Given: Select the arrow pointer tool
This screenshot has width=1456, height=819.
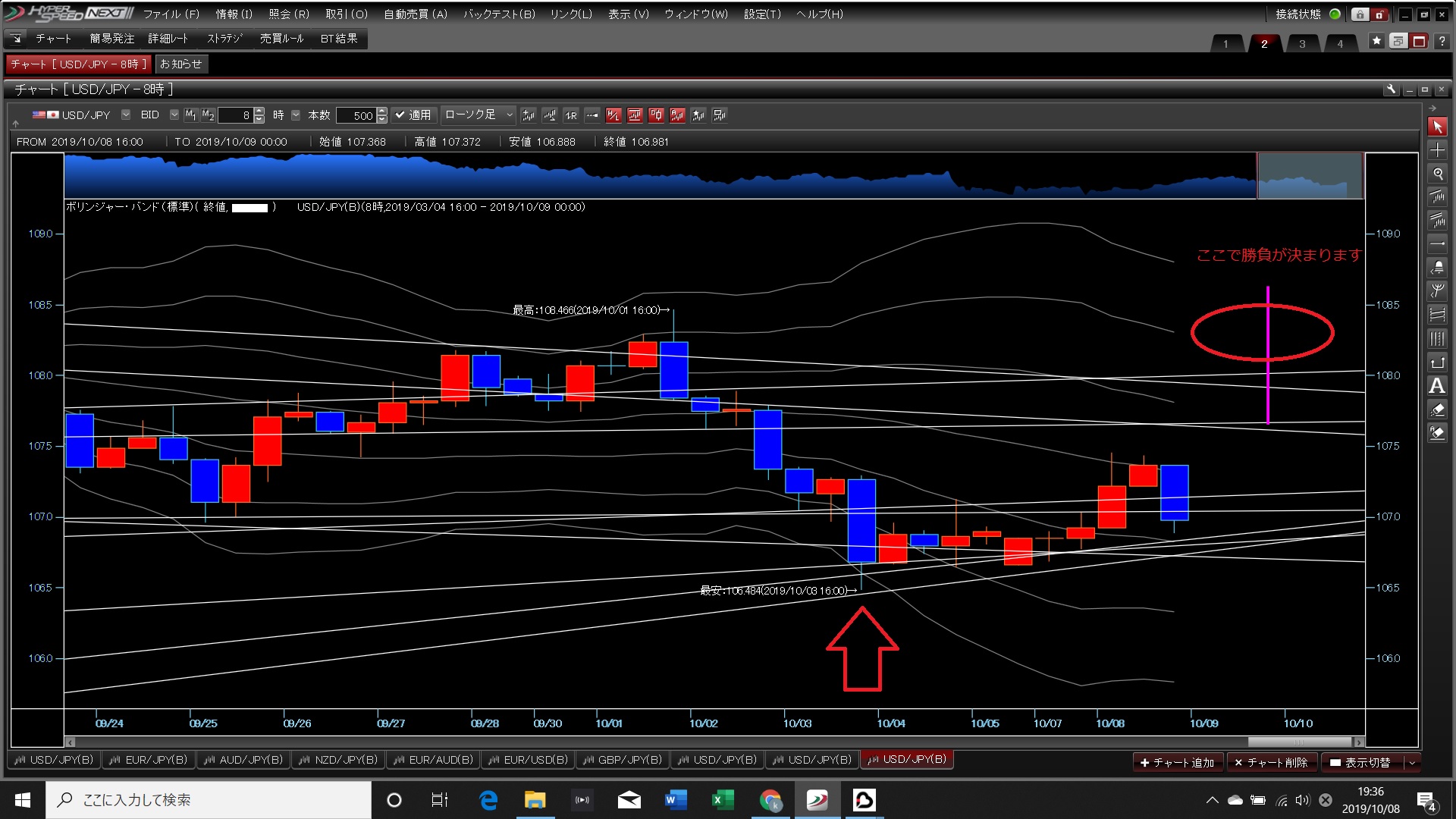Looking at the screenshot, I should click(x=1437, y=127).
